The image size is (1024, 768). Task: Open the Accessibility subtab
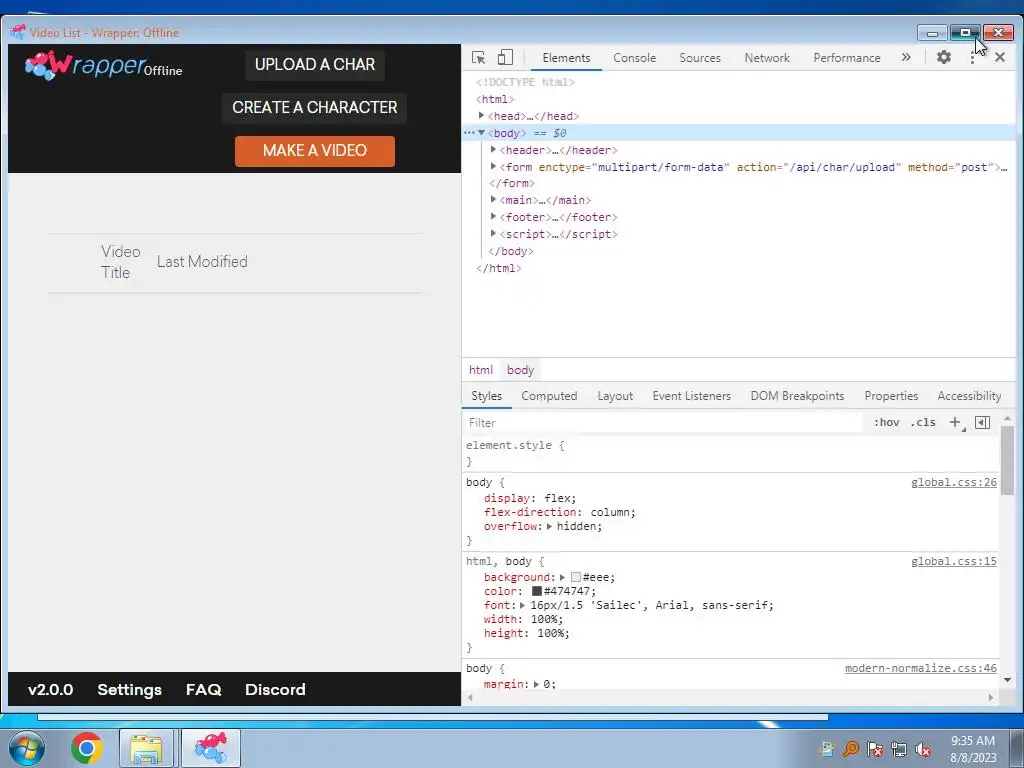coord(969,396)
